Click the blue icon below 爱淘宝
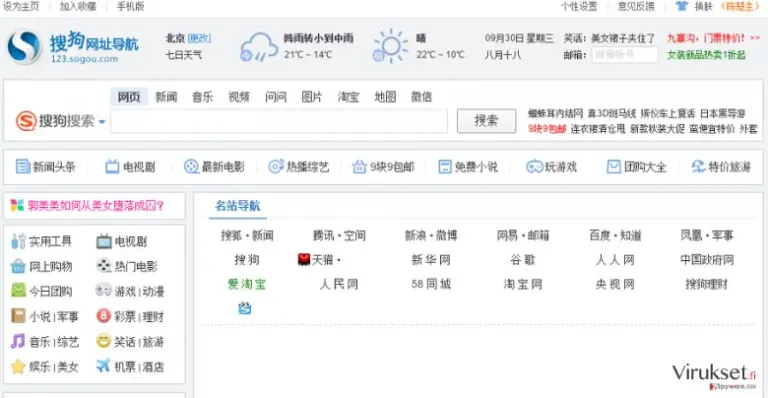 pos(244,308)
